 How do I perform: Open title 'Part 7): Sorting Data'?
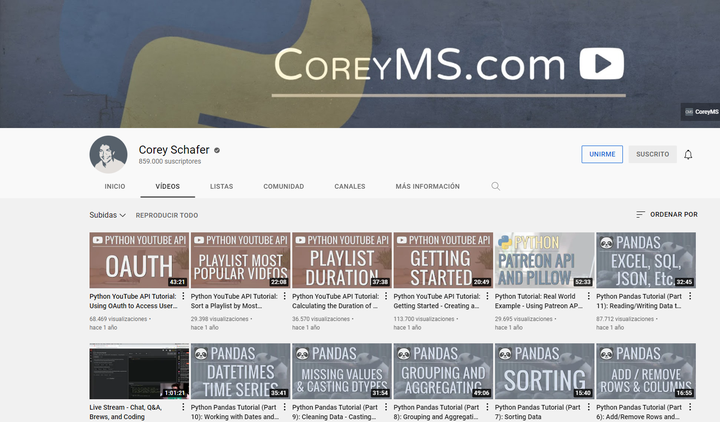coord(538,412)
